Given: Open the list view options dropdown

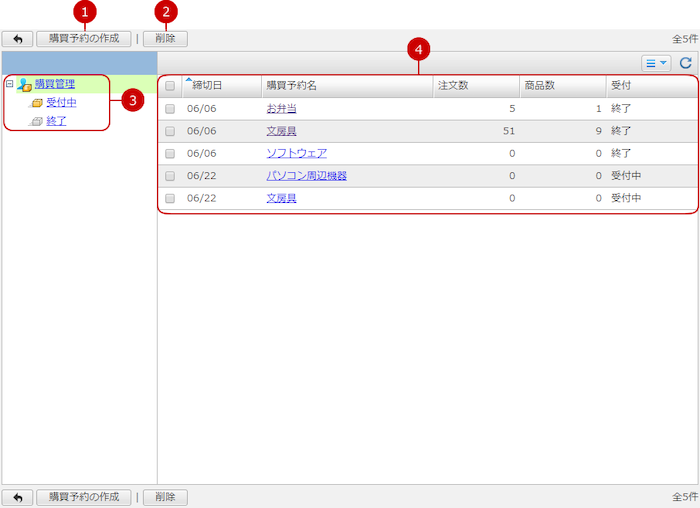Looking at the screenshot, I should pos(656,63).
